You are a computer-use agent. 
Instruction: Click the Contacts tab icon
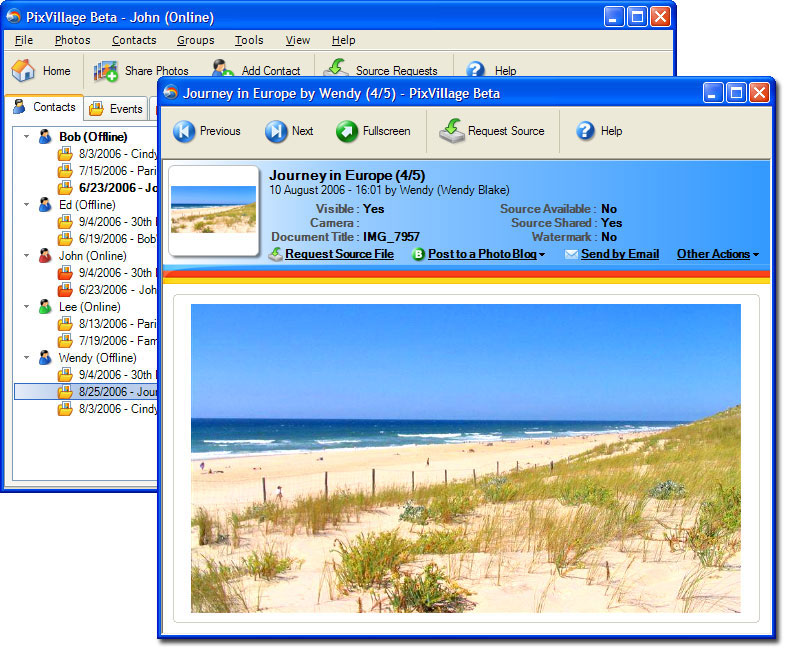point(20,107)
